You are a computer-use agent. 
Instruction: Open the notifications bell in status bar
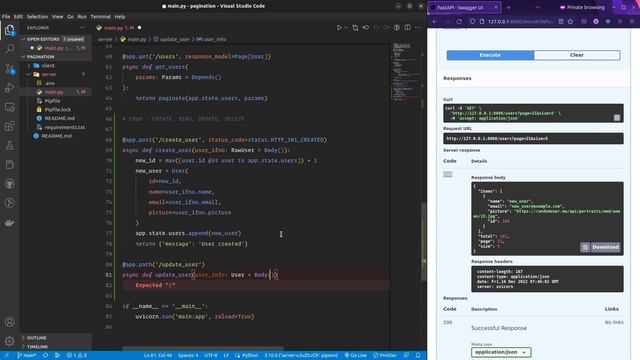pyautogui.click(x=418, y=356)
